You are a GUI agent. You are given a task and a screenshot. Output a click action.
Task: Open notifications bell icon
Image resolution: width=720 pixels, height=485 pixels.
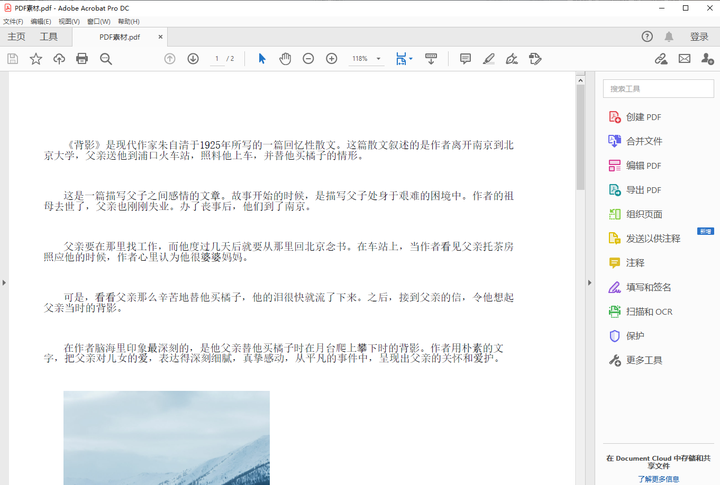pyautogui.click(x=669, y=37)
